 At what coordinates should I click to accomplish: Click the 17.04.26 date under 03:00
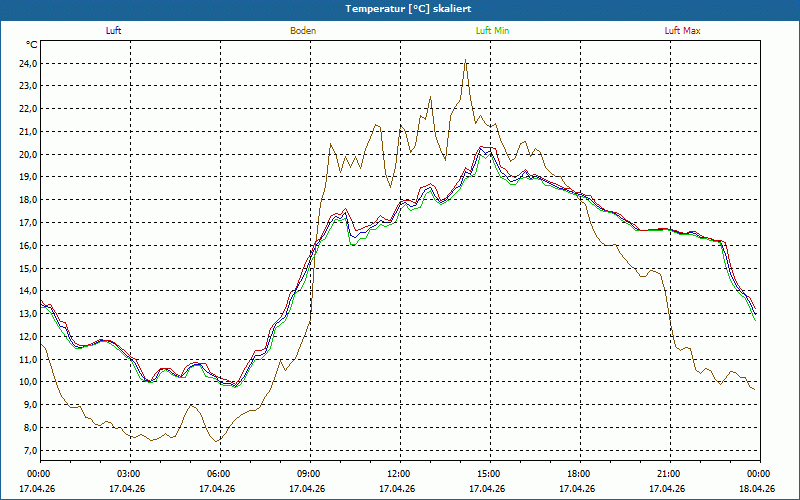[x=127, y=489]
